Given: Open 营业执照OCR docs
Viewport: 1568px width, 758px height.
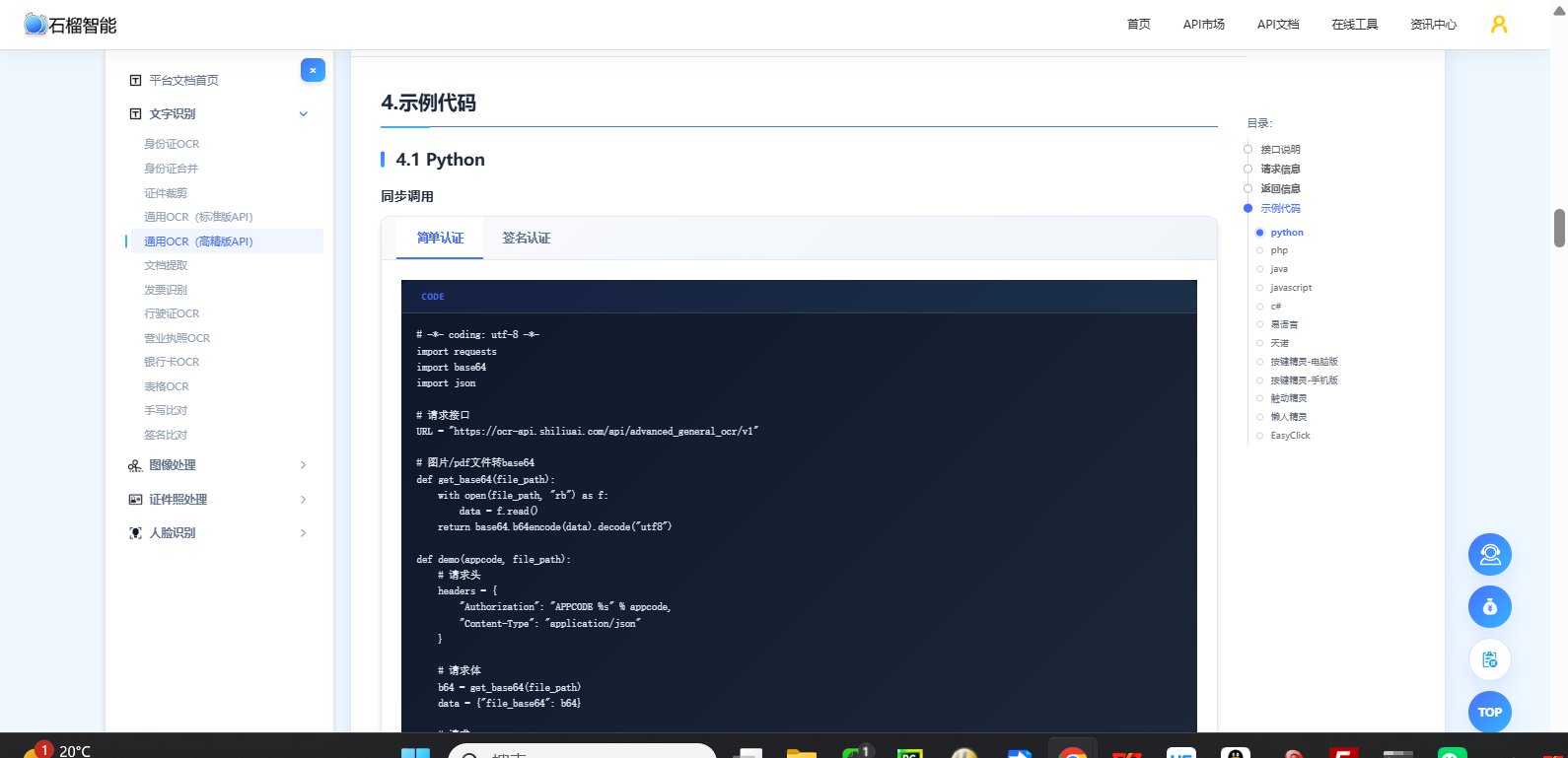Looking at the screenshot, I should [178, 338].
